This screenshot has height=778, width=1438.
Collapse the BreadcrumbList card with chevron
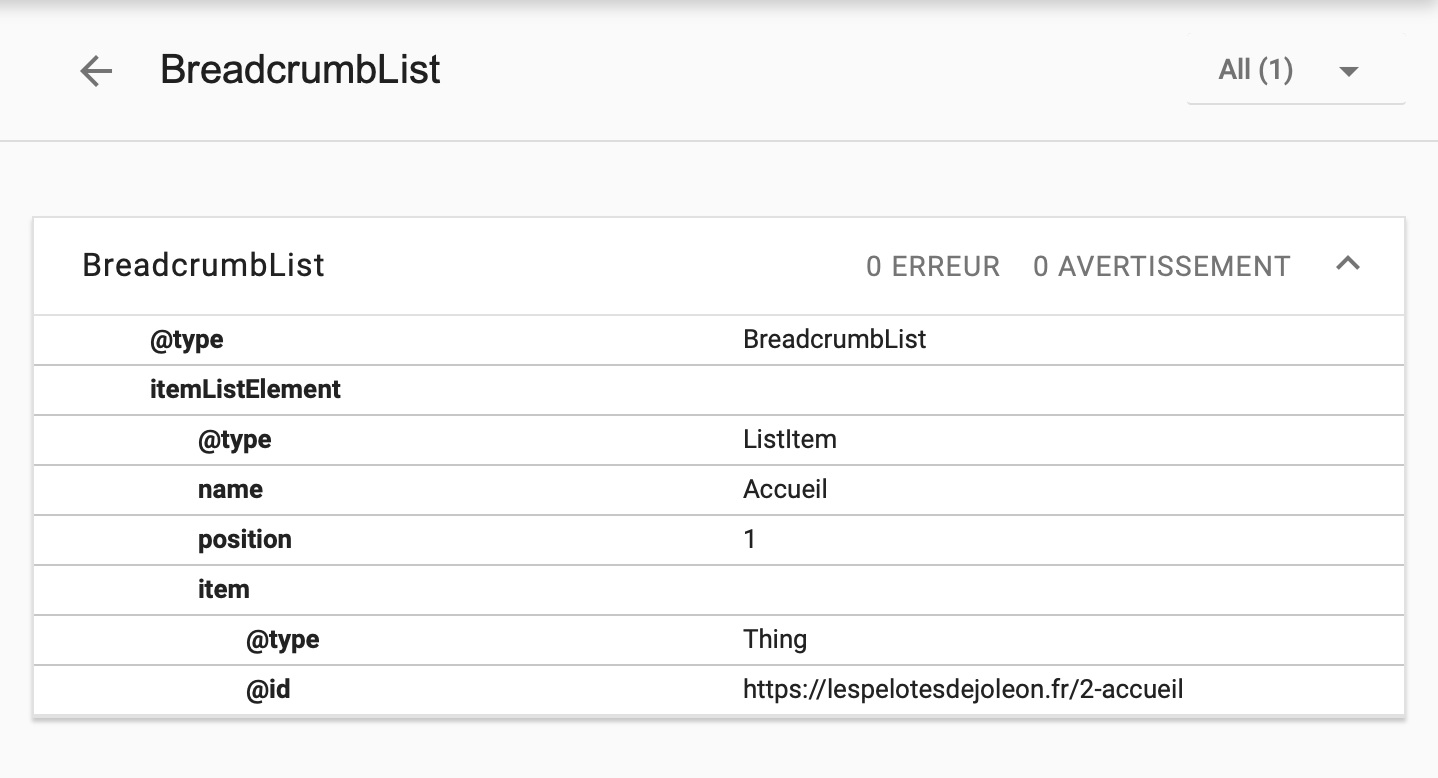click(1348, 264)
